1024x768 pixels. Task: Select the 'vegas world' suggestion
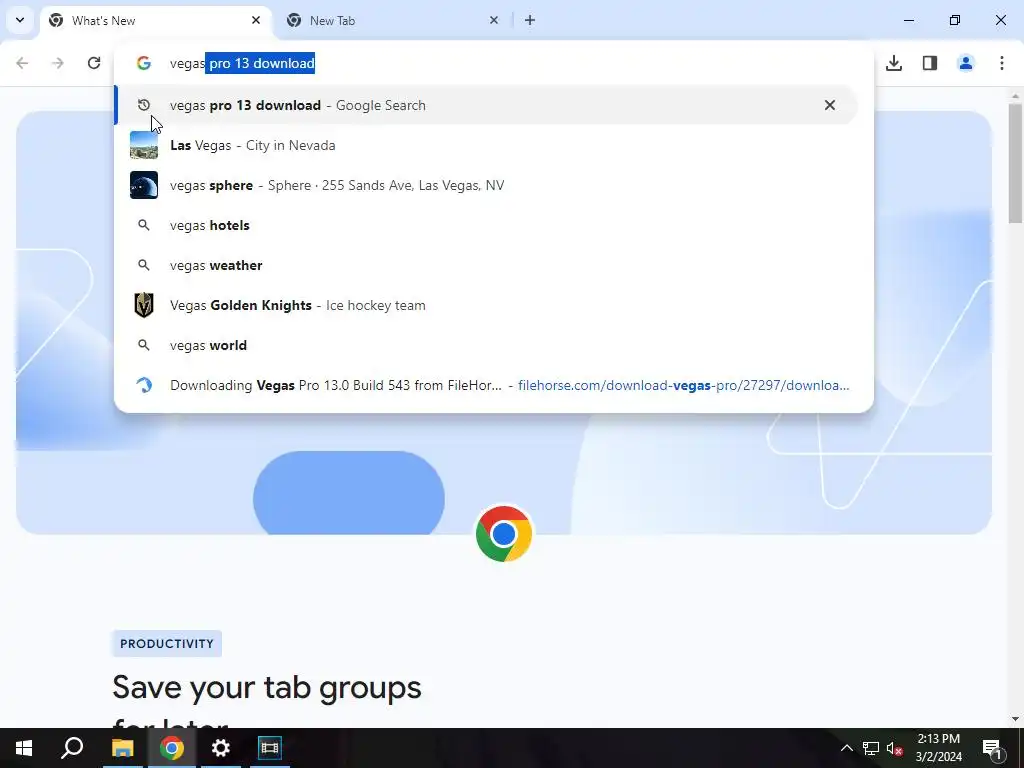point(487,345)
